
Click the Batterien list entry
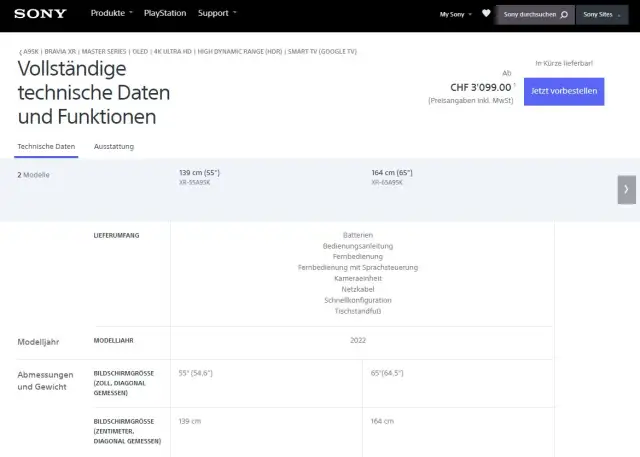pos(358,235)
